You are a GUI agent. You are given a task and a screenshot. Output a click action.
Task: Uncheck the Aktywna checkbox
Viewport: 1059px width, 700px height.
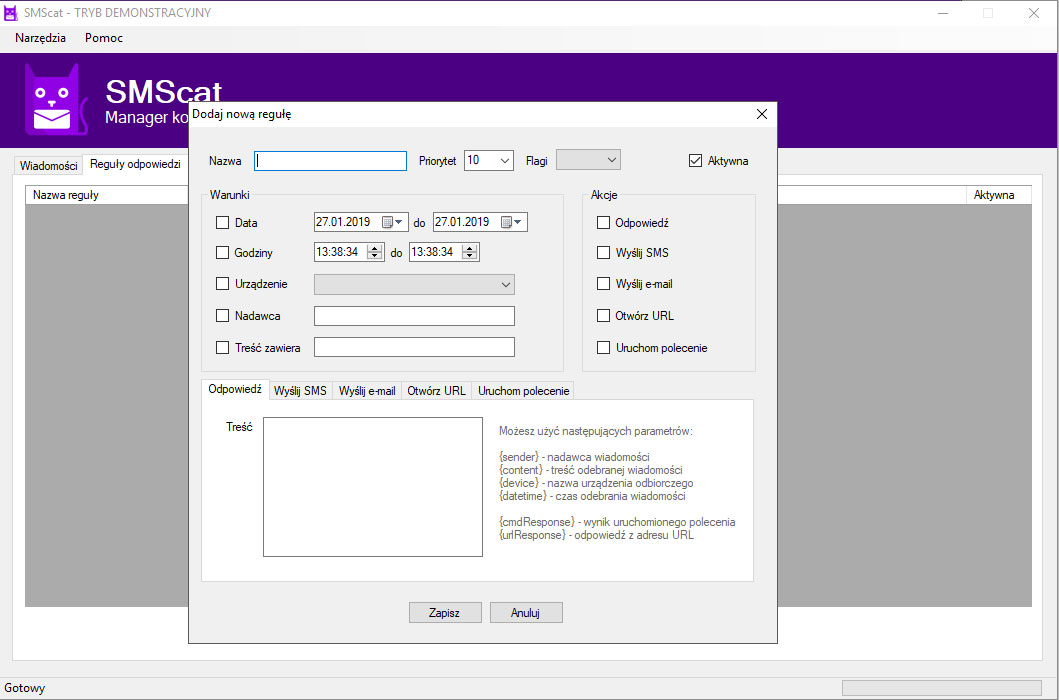pos(696,161)
